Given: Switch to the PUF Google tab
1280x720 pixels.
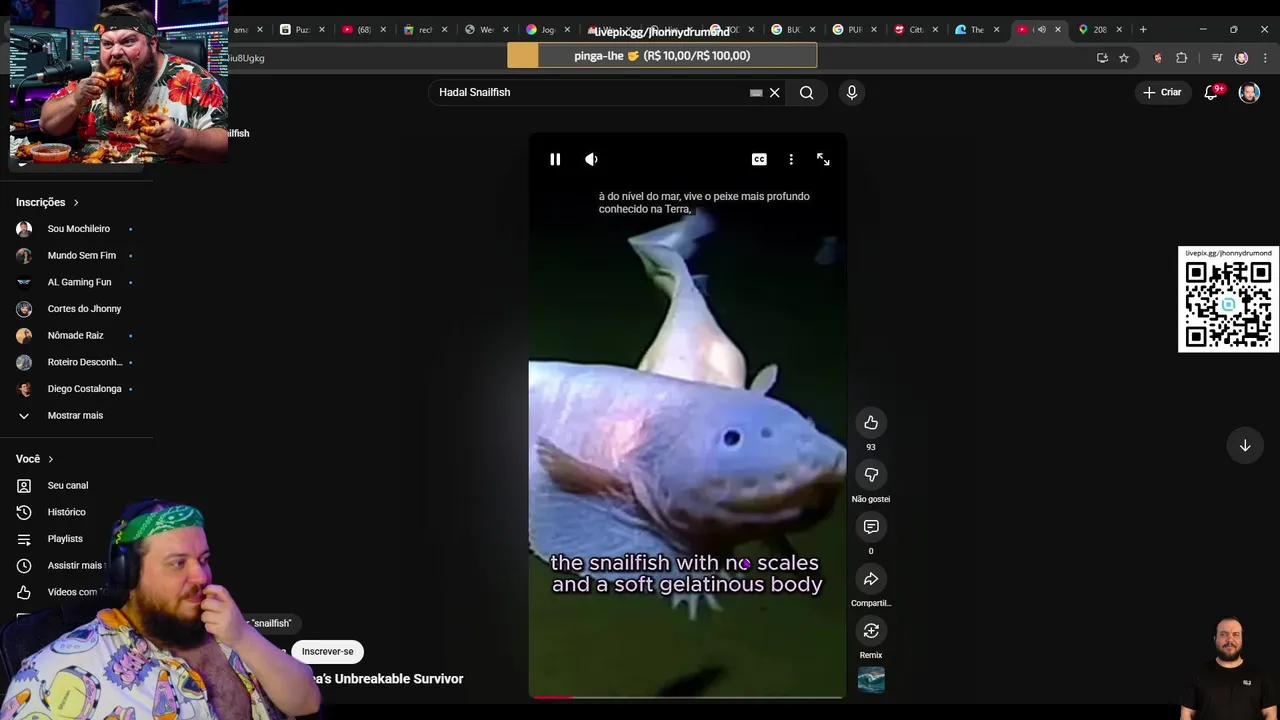Looking at the screenshot, I should tap(853, 29).
